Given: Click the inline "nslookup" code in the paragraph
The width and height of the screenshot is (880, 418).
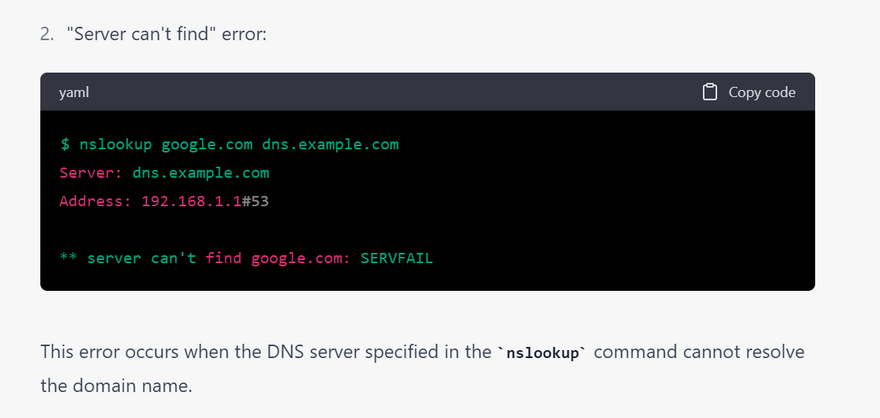Looking at the screenshot, I should (x=541, y=354).
